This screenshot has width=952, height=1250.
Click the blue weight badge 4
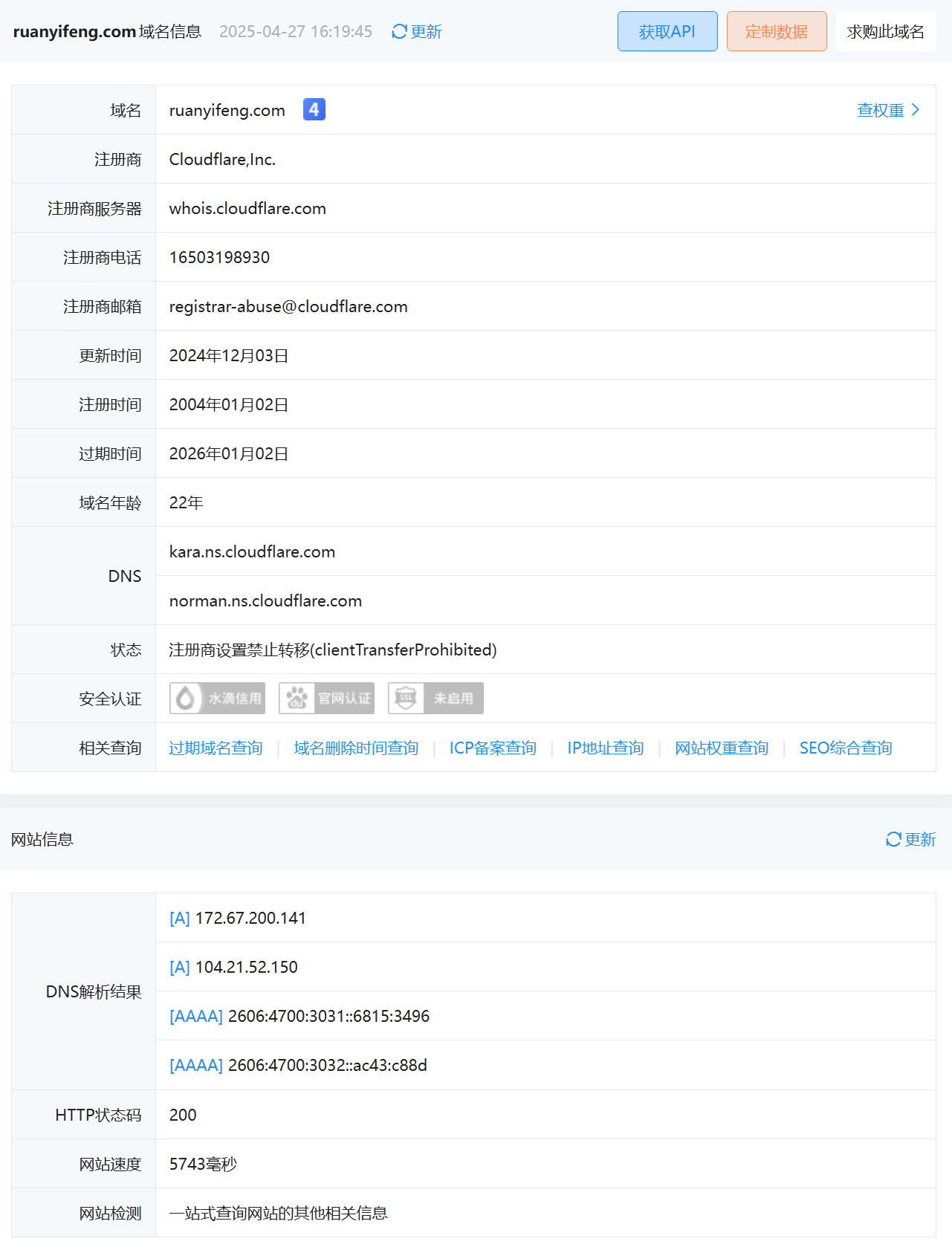[314, 109]
